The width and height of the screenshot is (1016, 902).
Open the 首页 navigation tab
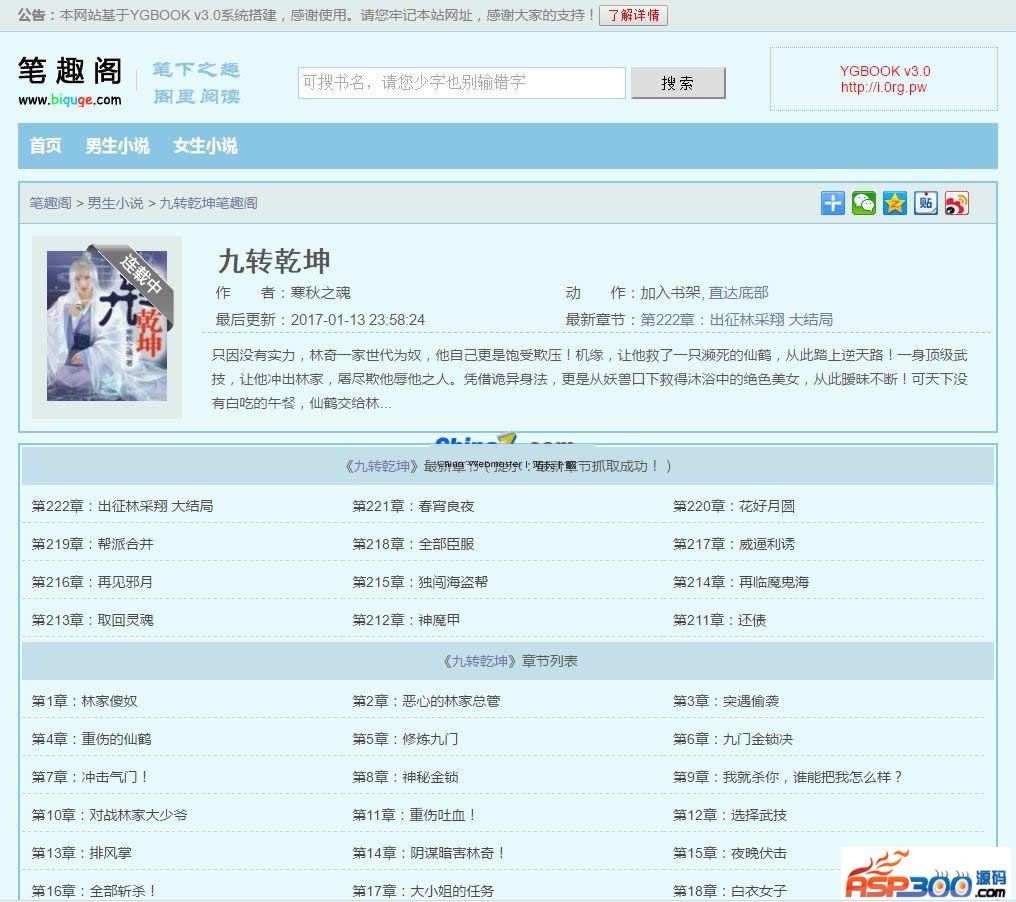[x=45, y=146]
